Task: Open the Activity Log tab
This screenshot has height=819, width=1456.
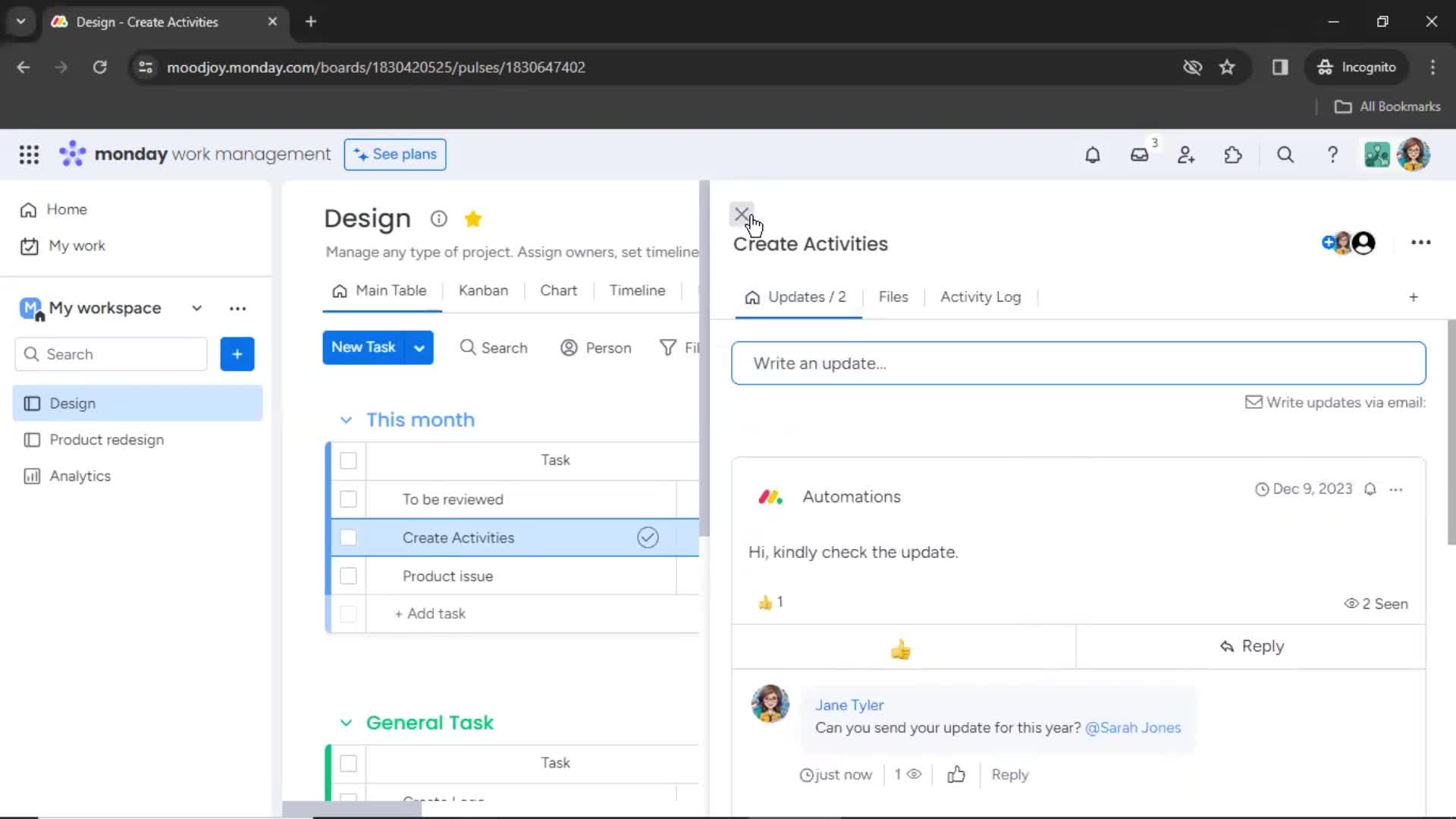Action: click(981, 297)
